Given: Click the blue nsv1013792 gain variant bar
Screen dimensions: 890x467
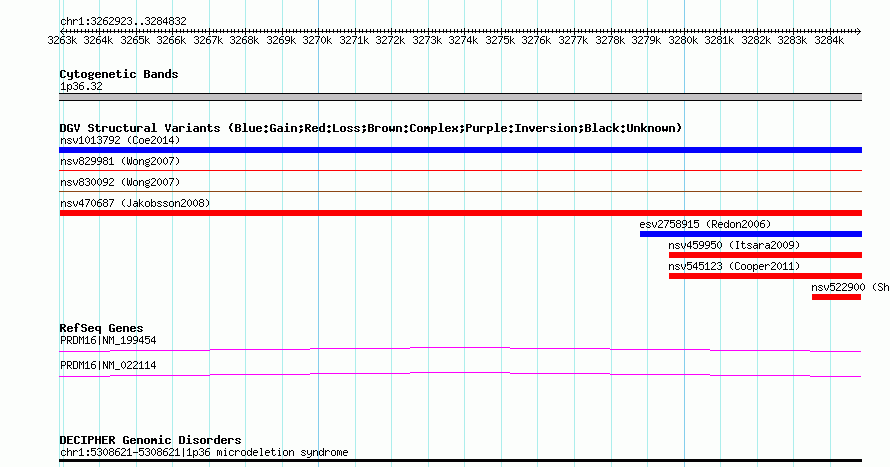Looking at the screenshot, I should tap(460, 150).
